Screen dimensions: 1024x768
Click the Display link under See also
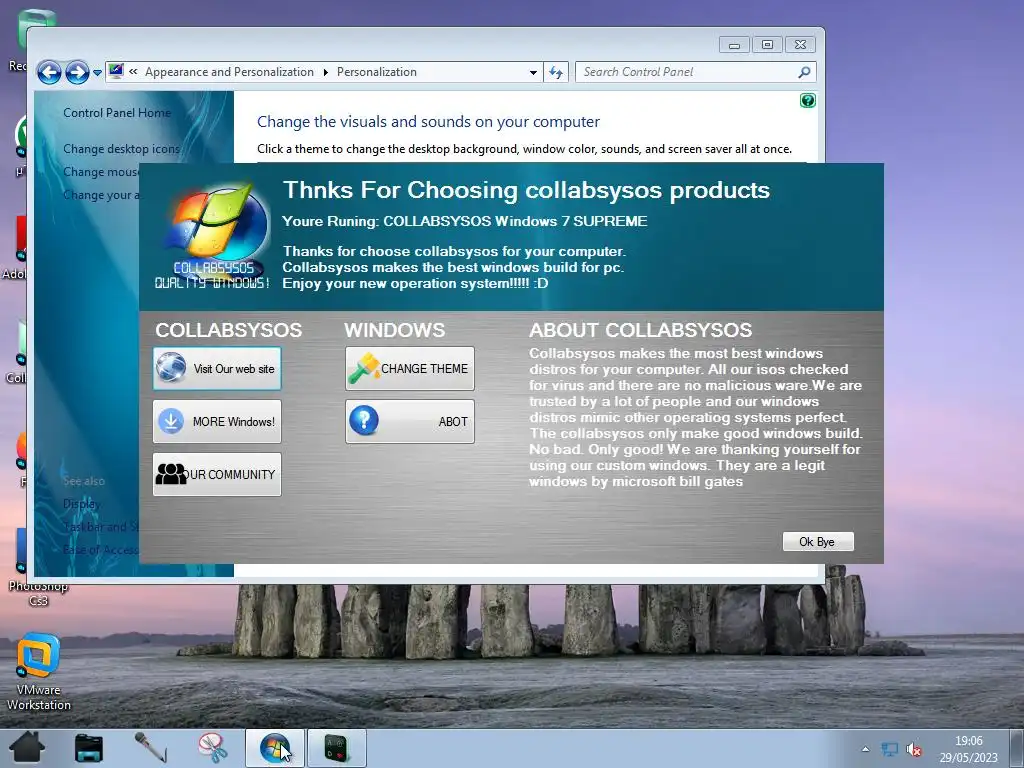coord(82,504)
